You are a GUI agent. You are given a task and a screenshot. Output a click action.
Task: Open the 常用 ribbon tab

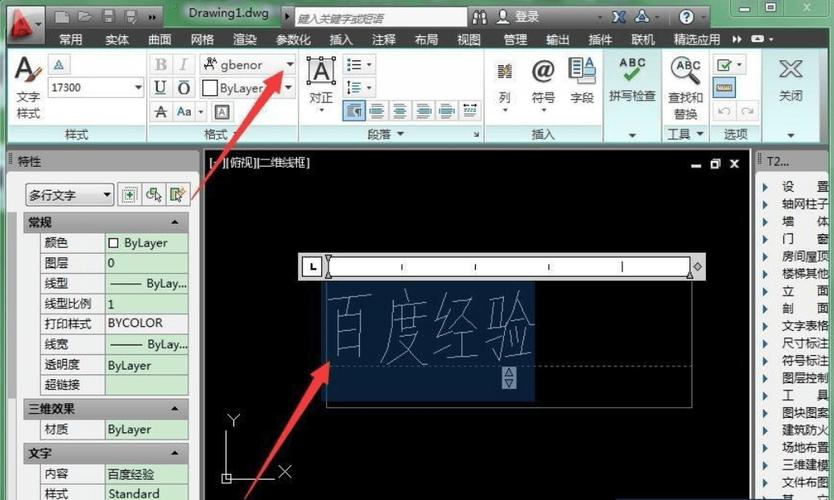click(x=71, y=40)
